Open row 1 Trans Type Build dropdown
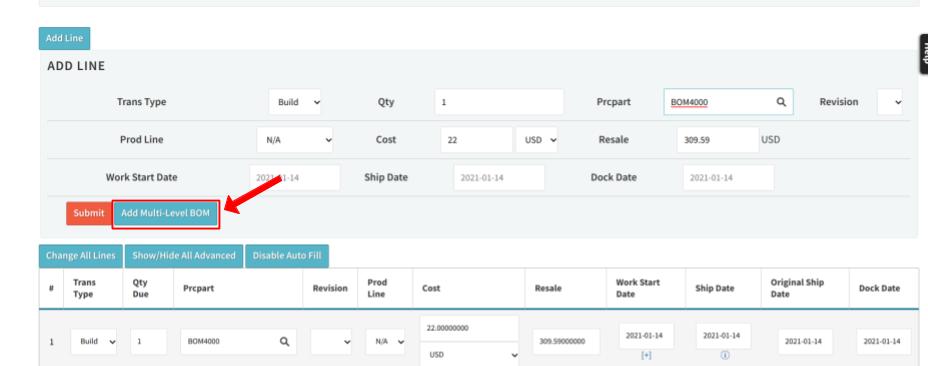 click(94, 342)
